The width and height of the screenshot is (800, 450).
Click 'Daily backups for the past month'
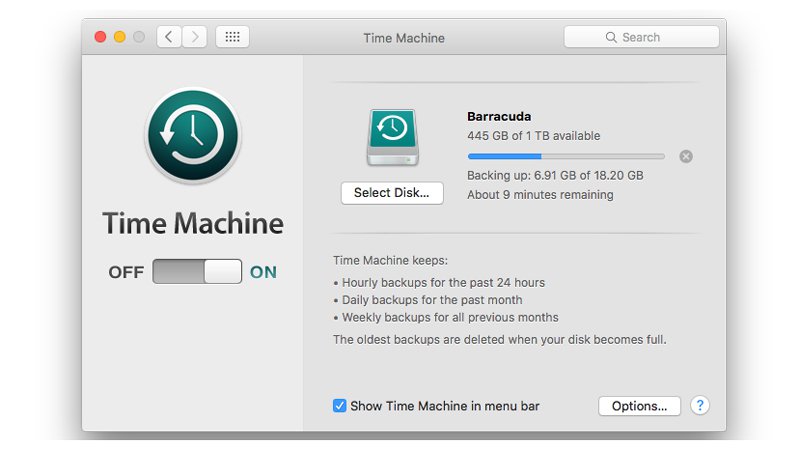(x=432, y=300)
